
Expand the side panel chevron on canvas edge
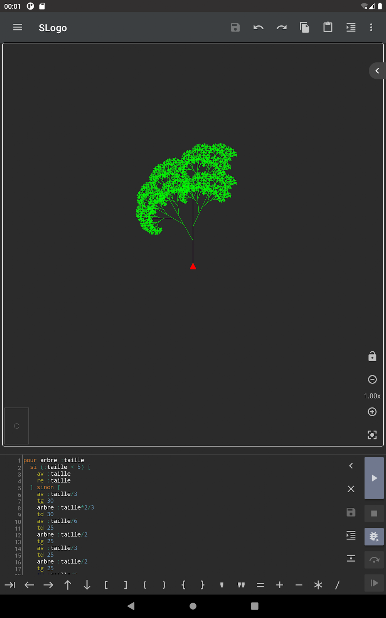(x=377, y=71)
